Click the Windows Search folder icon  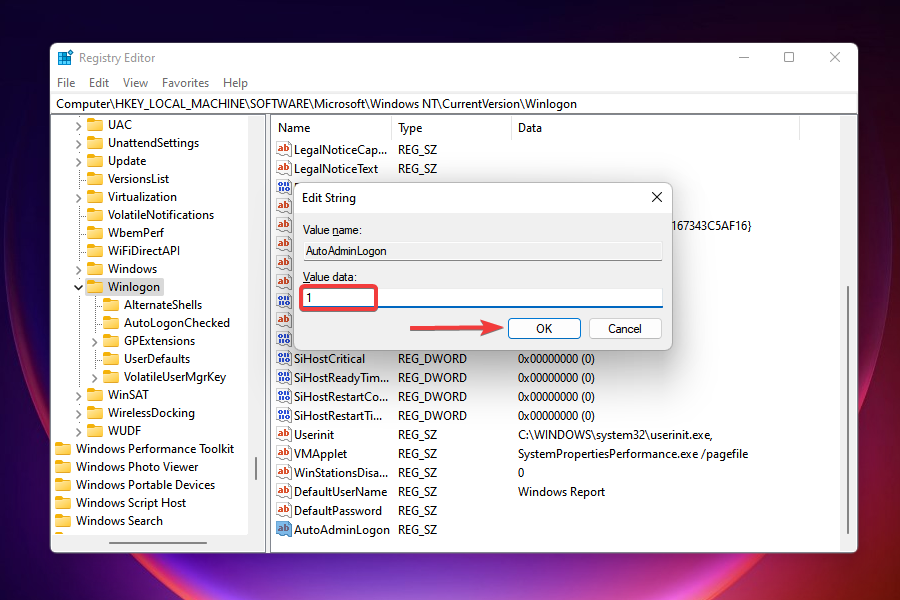pos(63,520)
